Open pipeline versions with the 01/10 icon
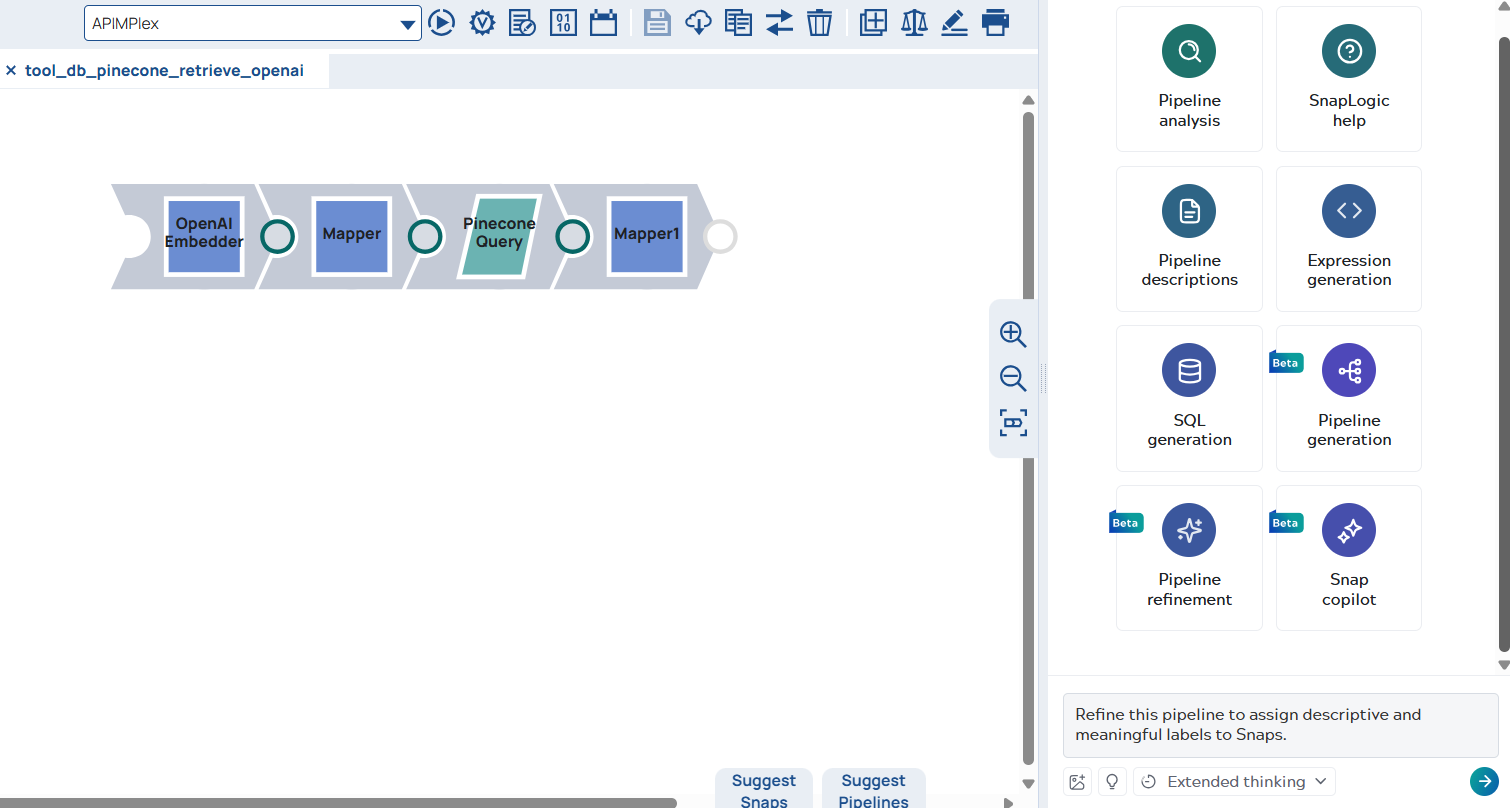1510x808 pixels. (563, 22)
